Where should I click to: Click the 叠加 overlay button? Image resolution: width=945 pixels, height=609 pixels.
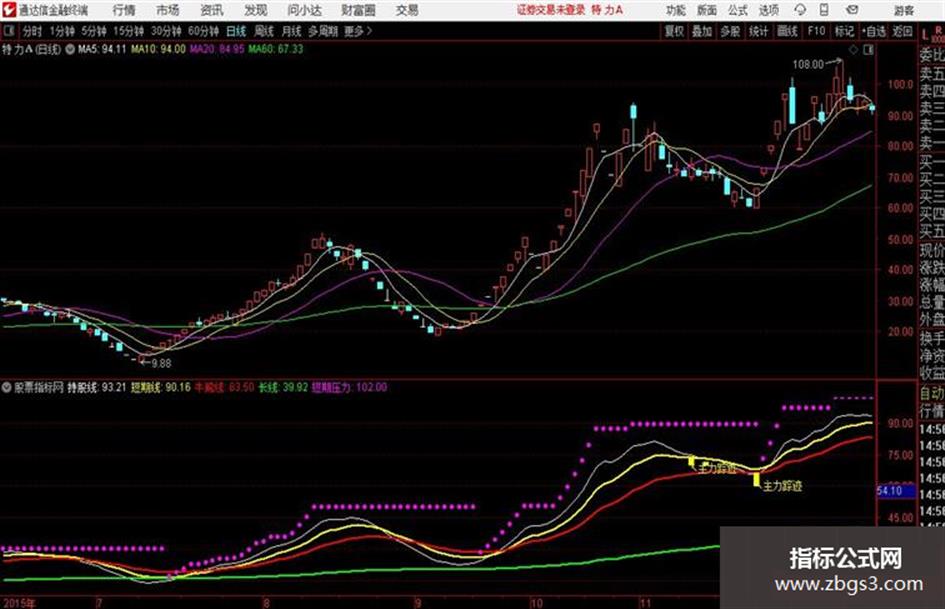[702, 31]
